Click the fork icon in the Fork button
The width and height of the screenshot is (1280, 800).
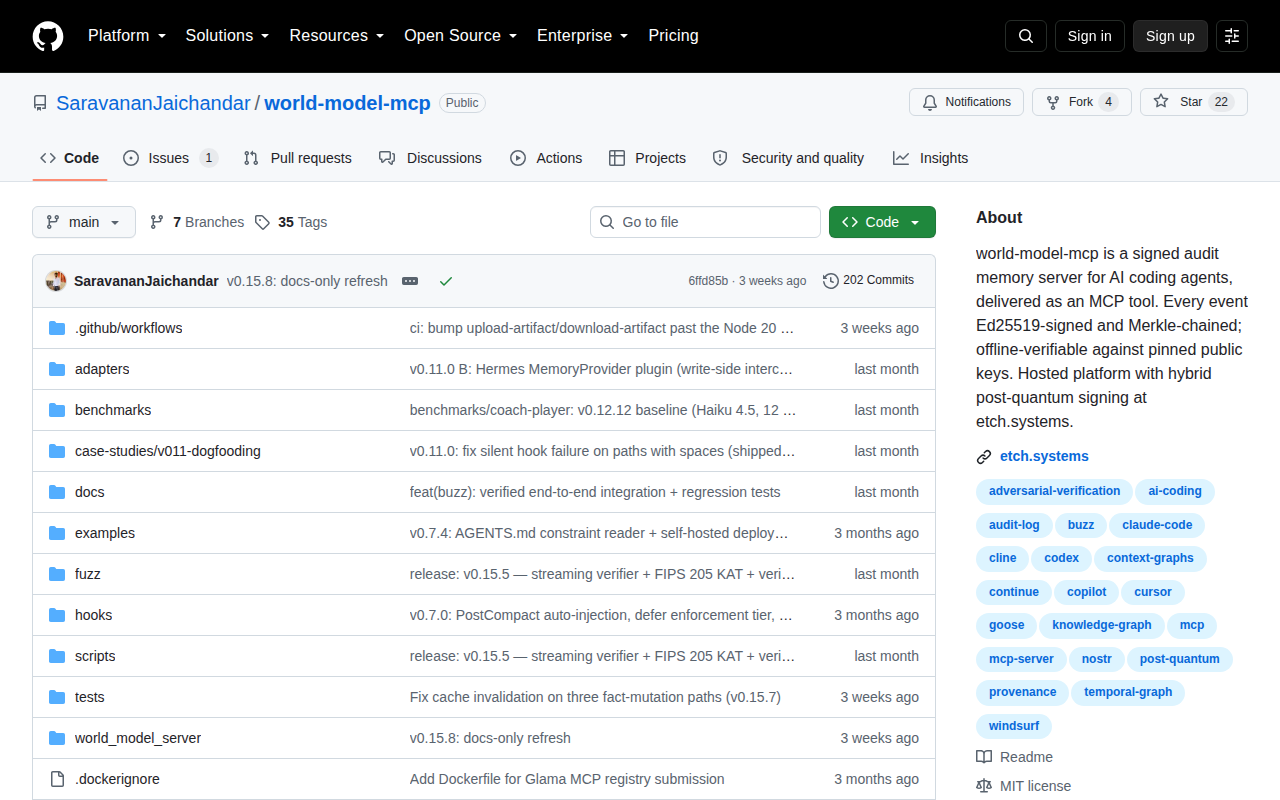click(1053, 102)
